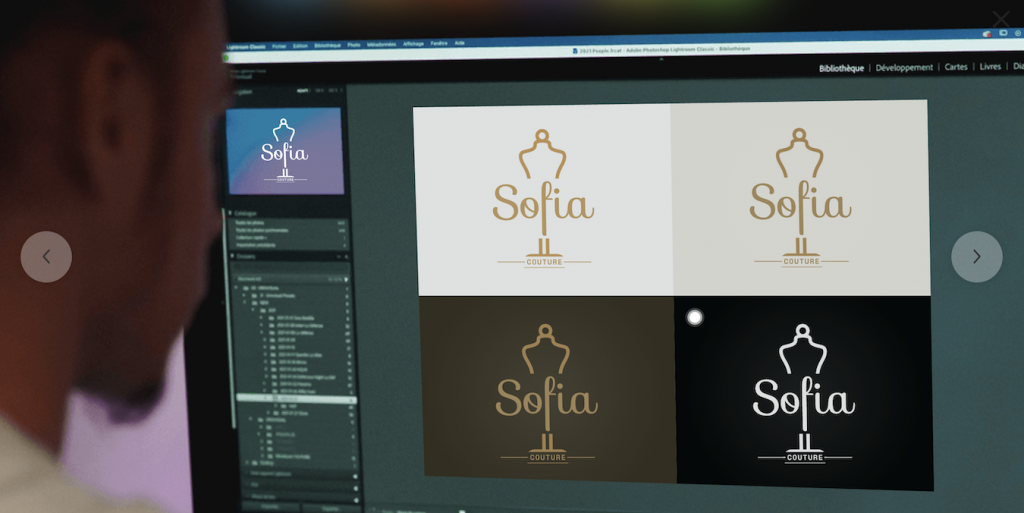Close the lightbox with the X icon
This screenshot has height=513, width=1024.
pos(1000,19)
